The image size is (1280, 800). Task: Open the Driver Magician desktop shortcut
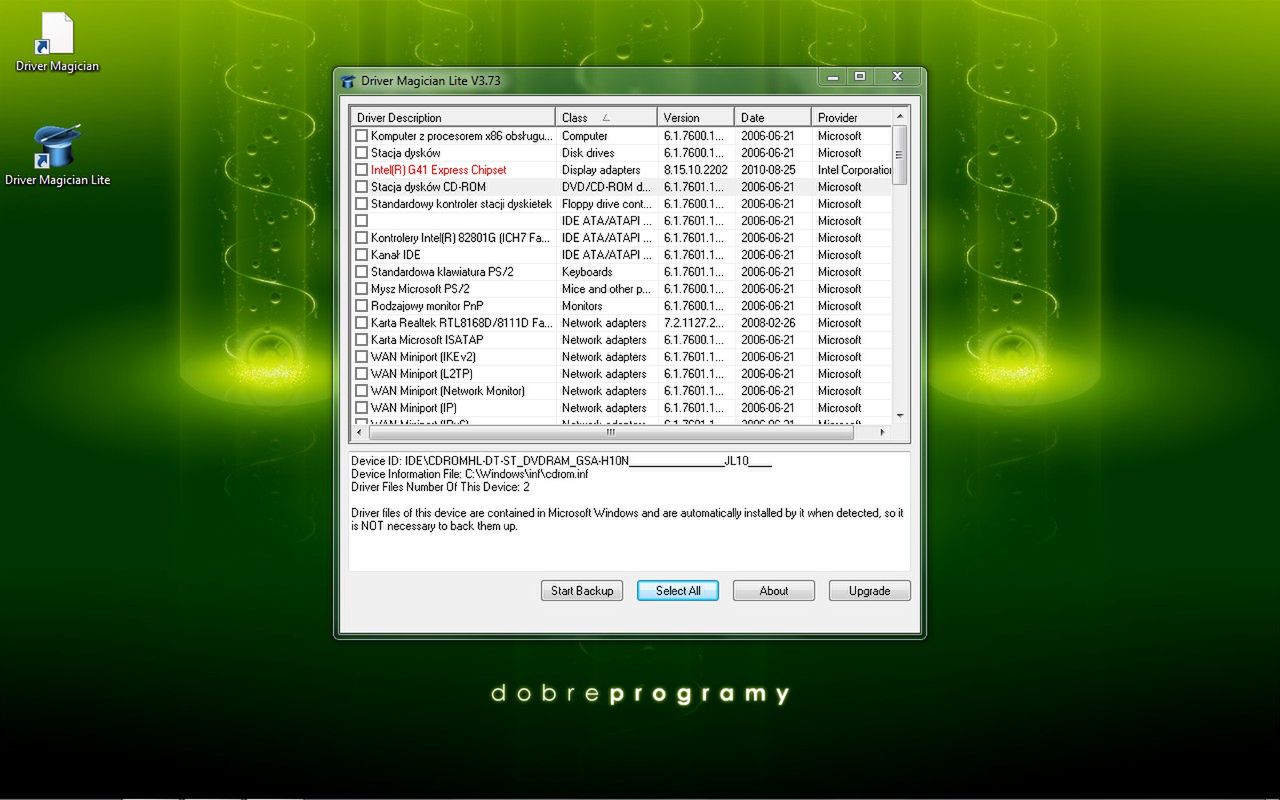coord(57,42)
